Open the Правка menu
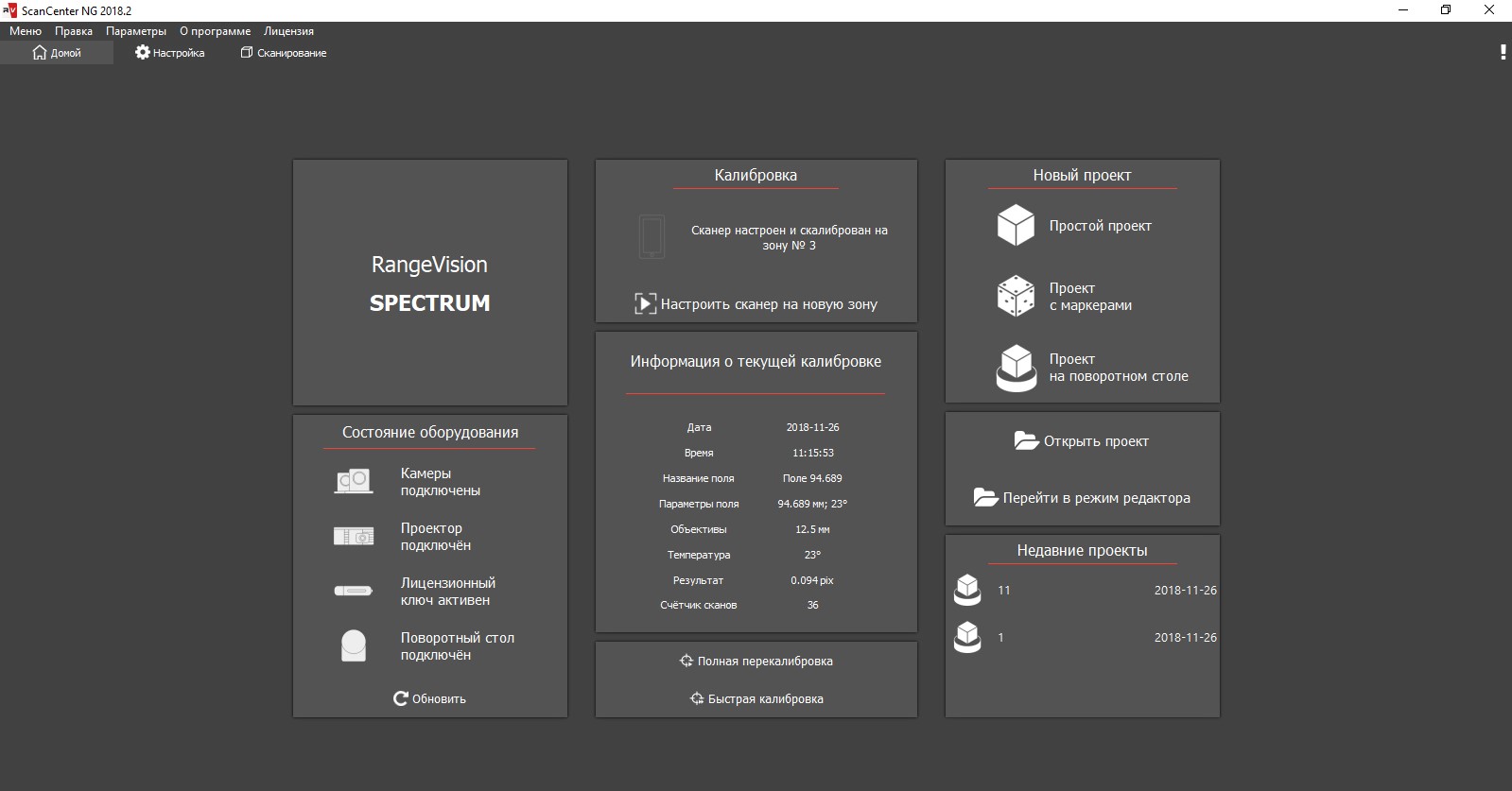This screenshot has height=791, width=1512. pos(74,31)
